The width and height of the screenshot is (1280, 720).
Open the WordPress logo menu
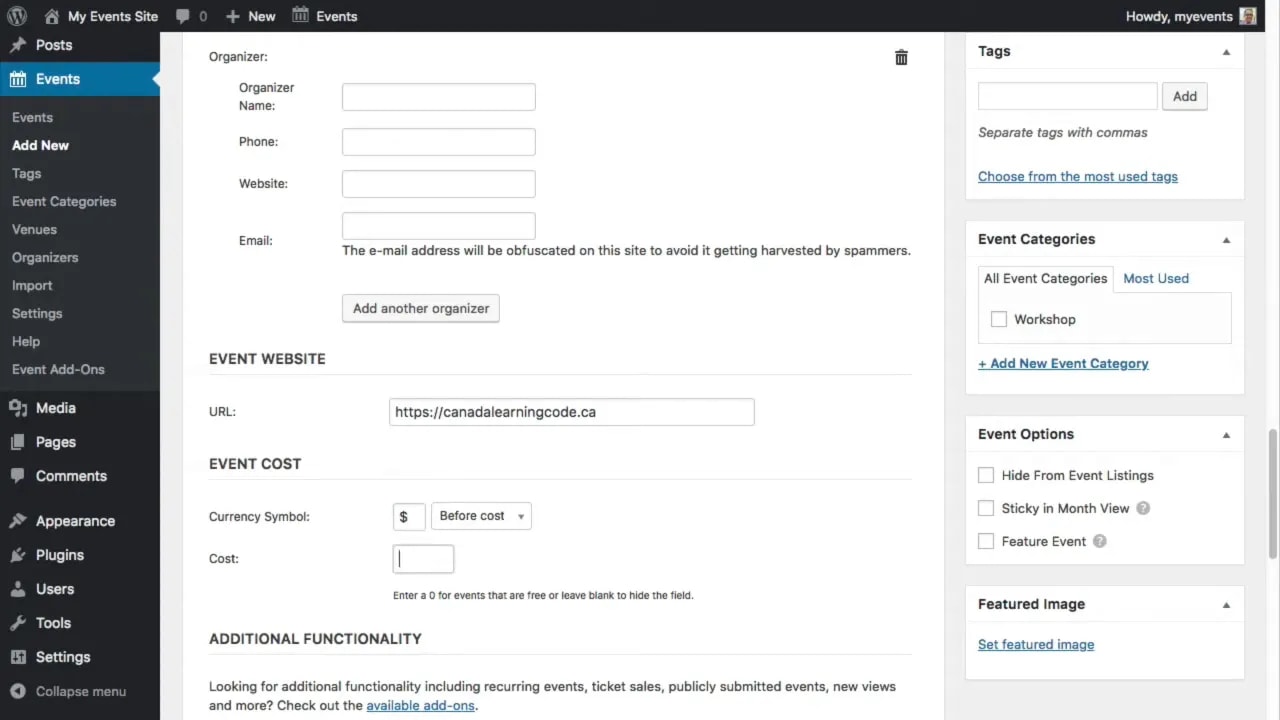pos(17,16)
